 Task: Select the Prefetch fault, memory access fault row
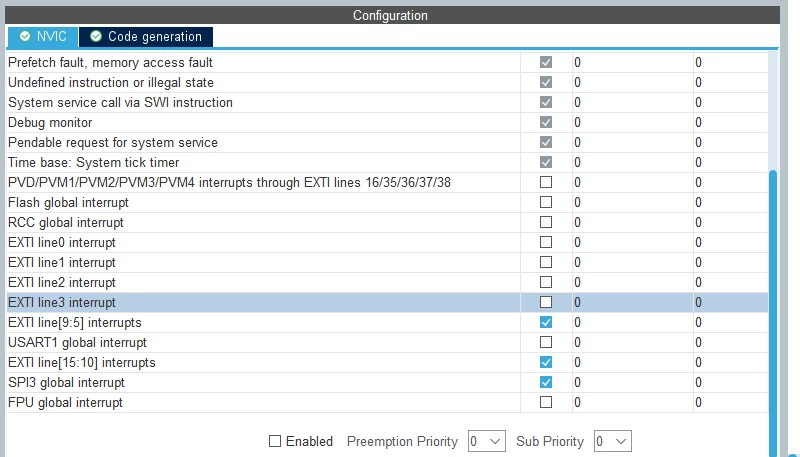pos(388,62)
